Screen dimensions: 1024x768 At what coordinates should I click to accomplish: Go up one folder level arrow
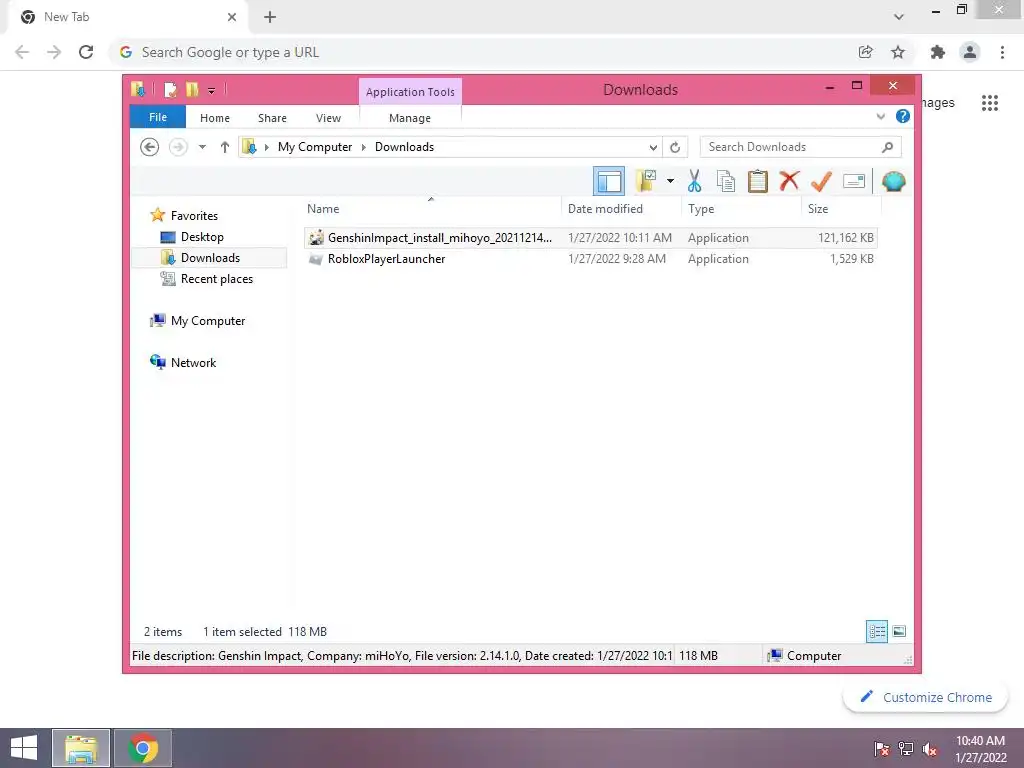pos(225,147)
